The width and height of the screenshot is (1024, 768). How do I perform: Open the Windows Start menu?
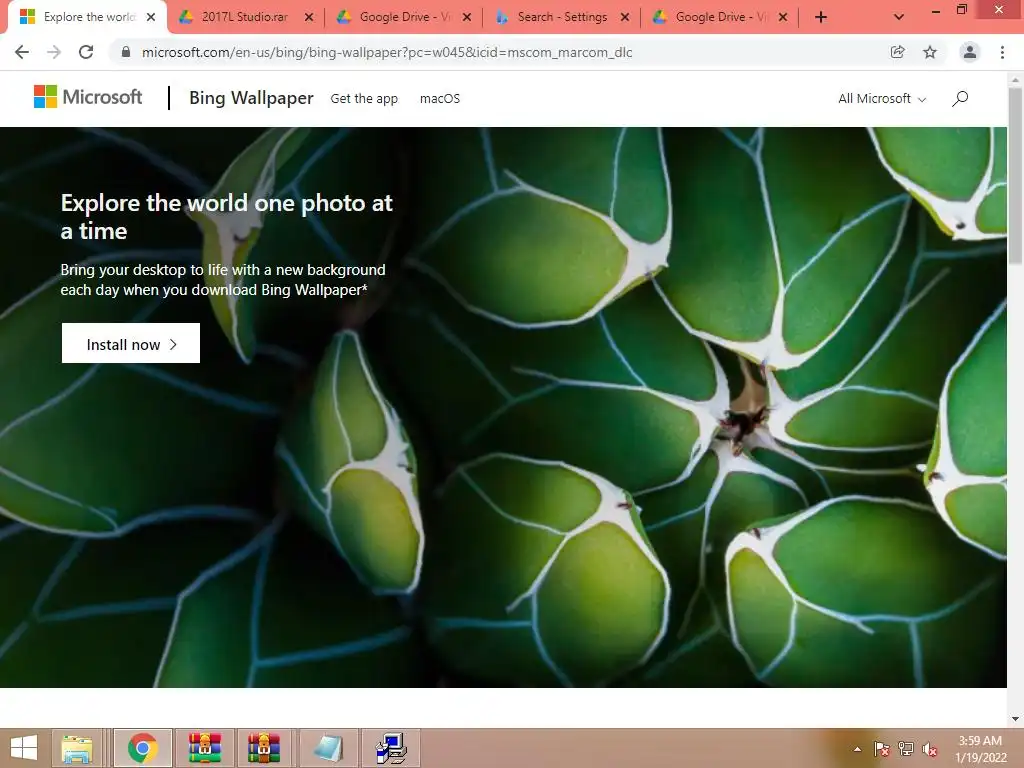pyautogui.click(x=24, y=748)
